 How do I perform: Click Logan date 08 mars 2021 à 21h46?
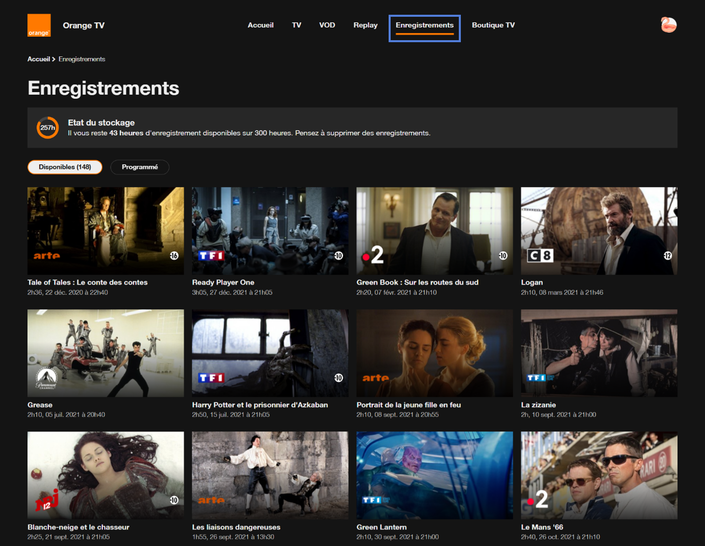(x=568, y=292)
